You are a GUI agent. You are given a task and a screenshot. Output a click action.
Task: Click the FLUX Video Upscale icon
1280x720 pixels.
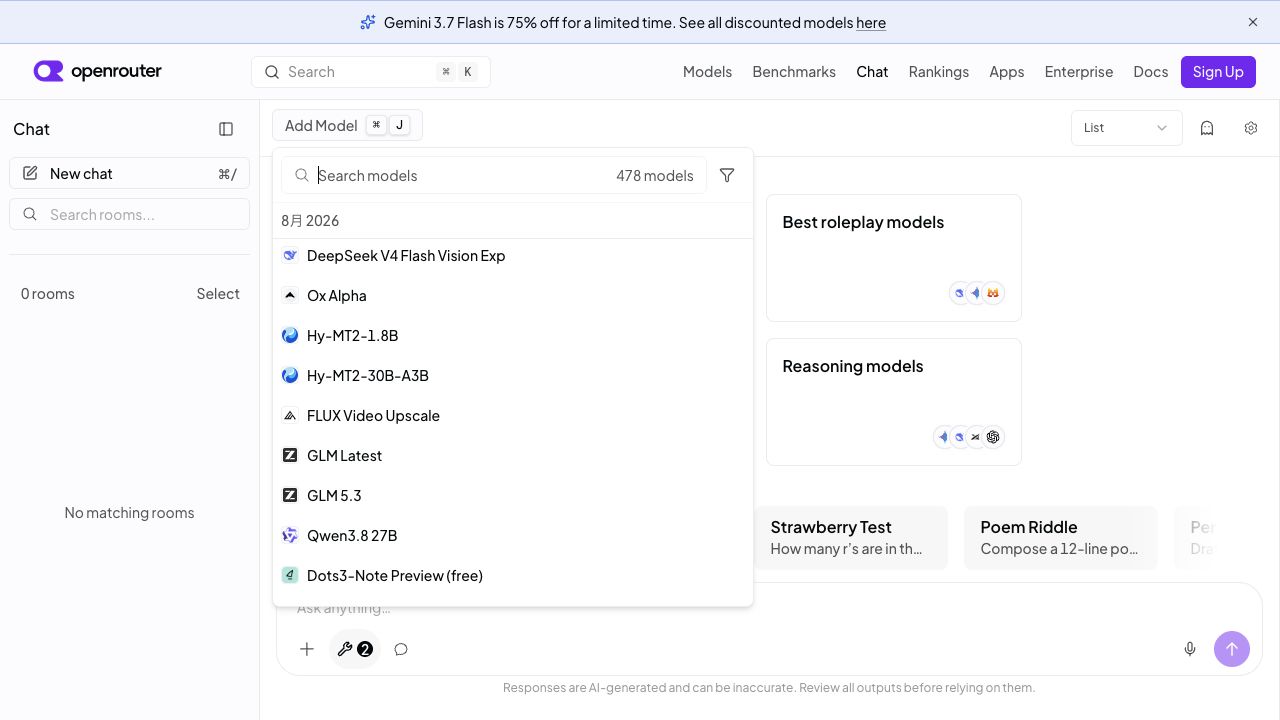[x=290, y=415]
